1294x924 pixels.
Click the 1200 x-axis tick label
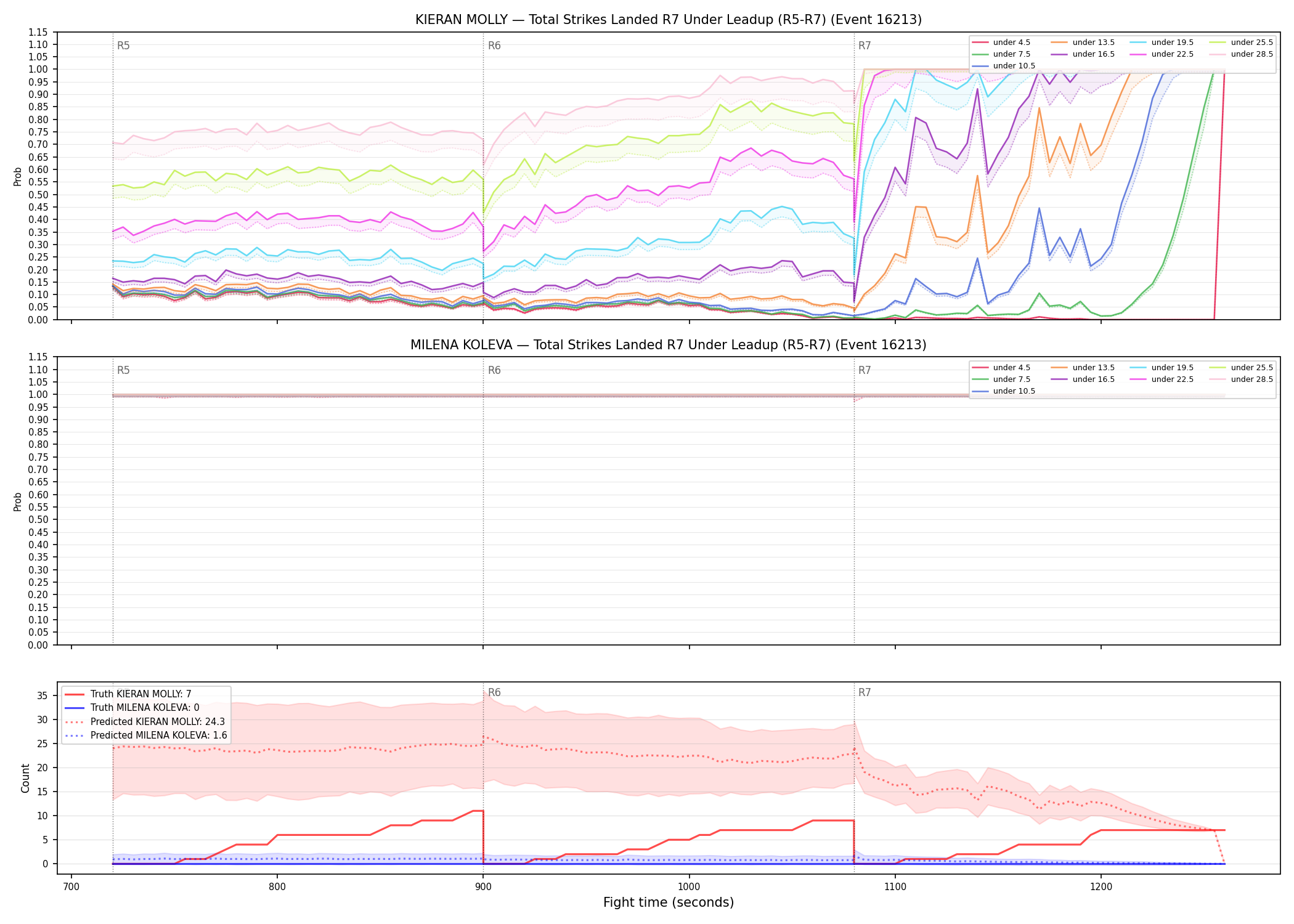tap(1101, 886)
